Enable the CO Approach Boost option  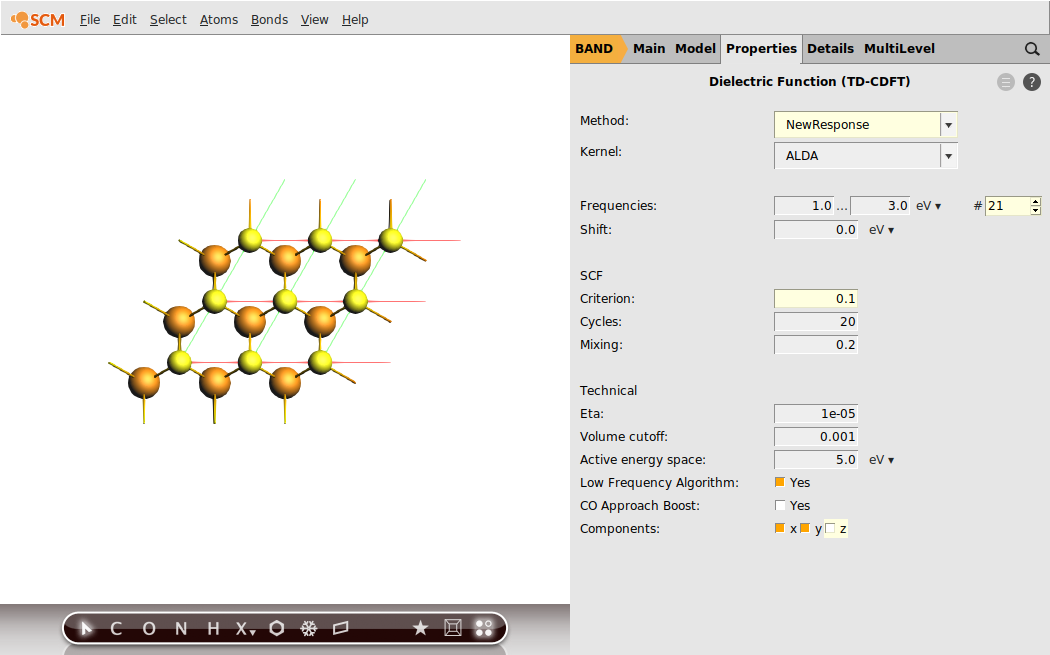click(x=781, y=505)
